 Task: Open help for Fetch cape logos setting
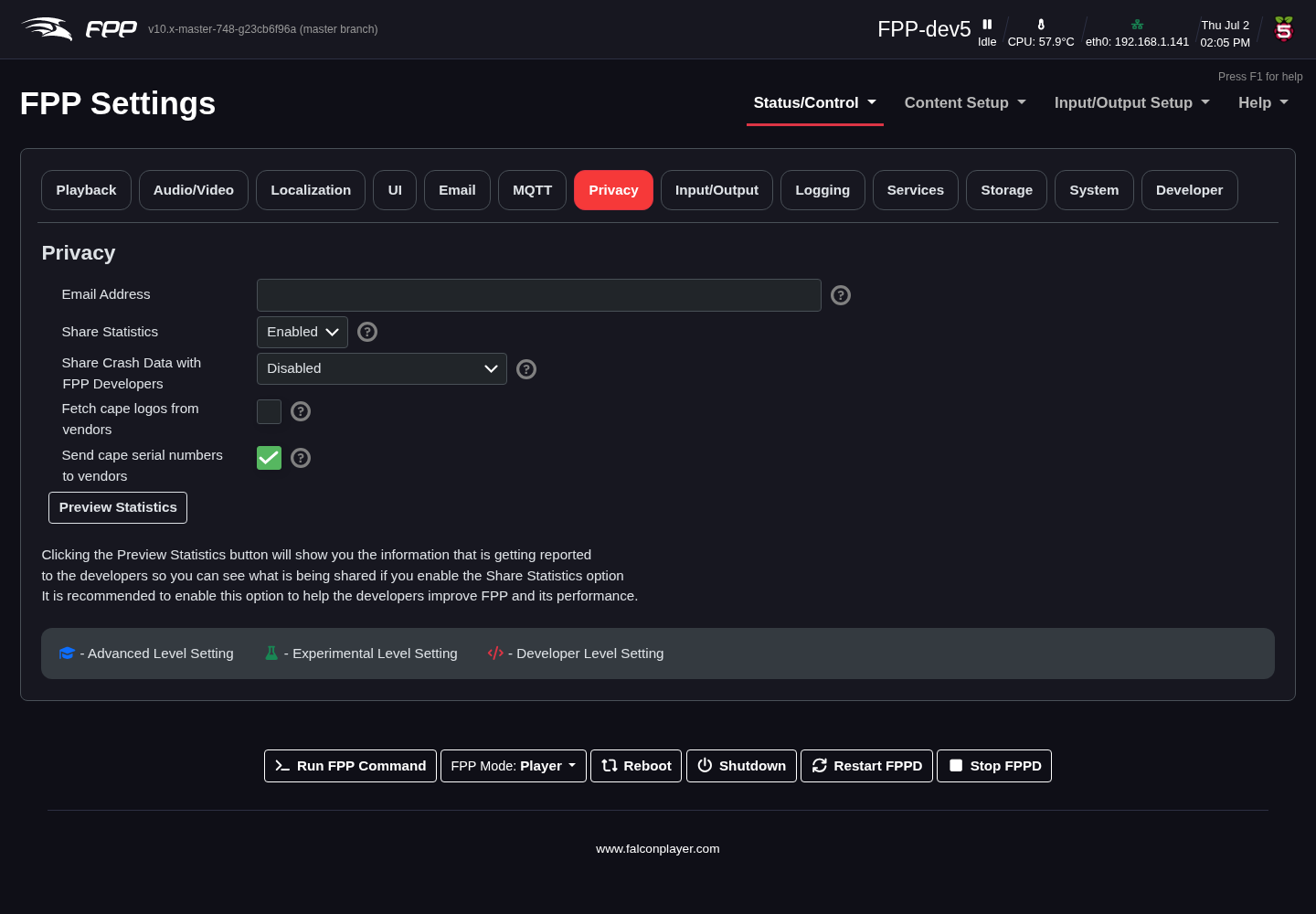[301, 411]
